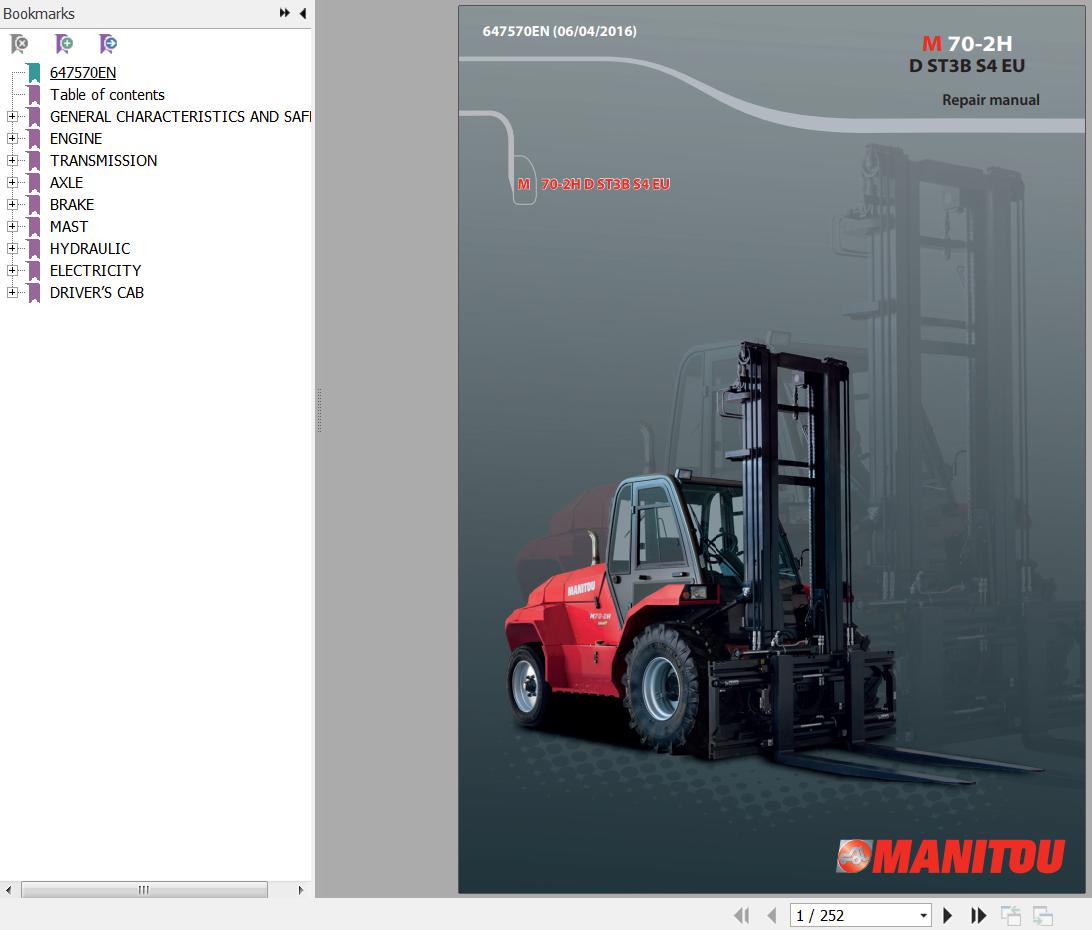
Task: Click the Table of contents bookmark icon
Action: (34, 95)
